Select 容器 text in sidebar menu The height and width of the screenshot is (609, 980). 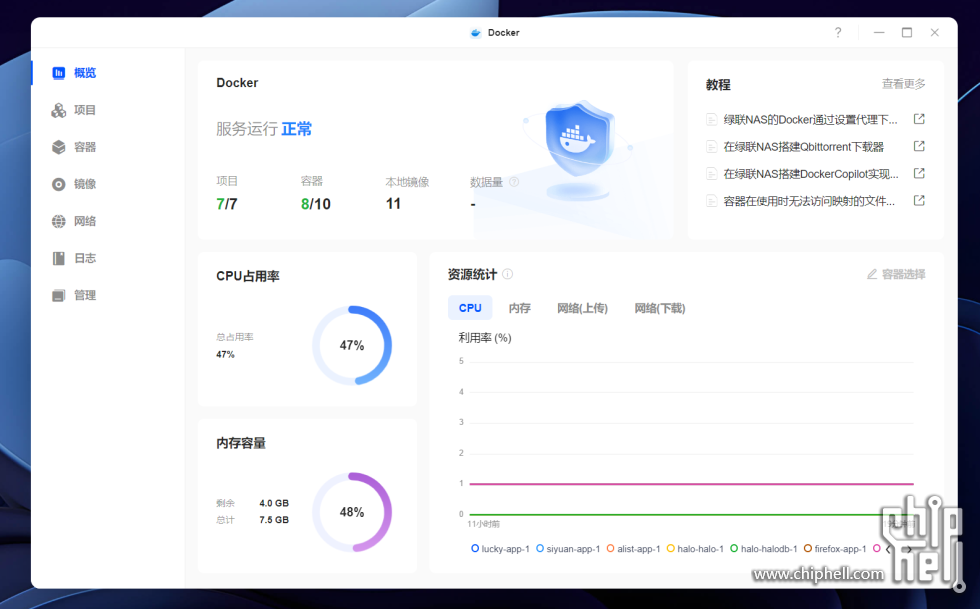click(85, 148)
